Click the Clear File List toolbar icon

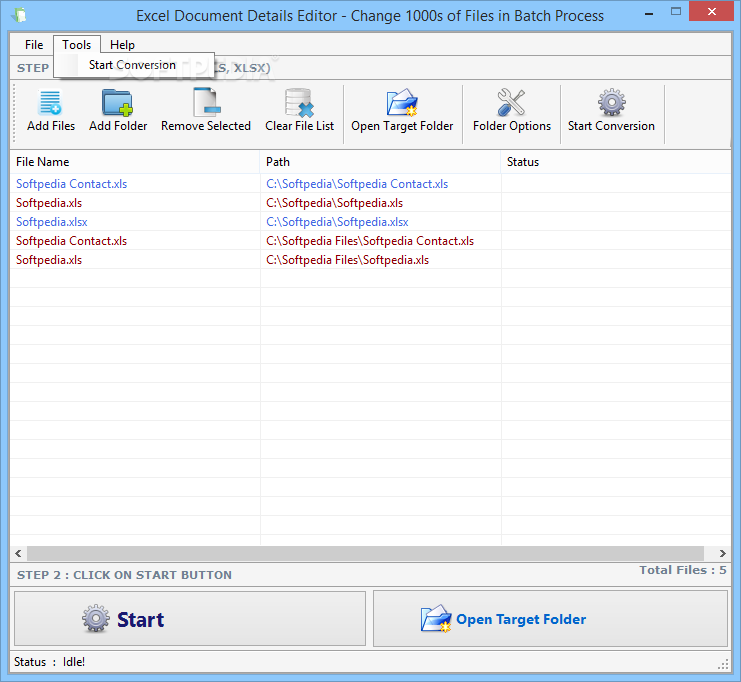(x=299, y=103)
